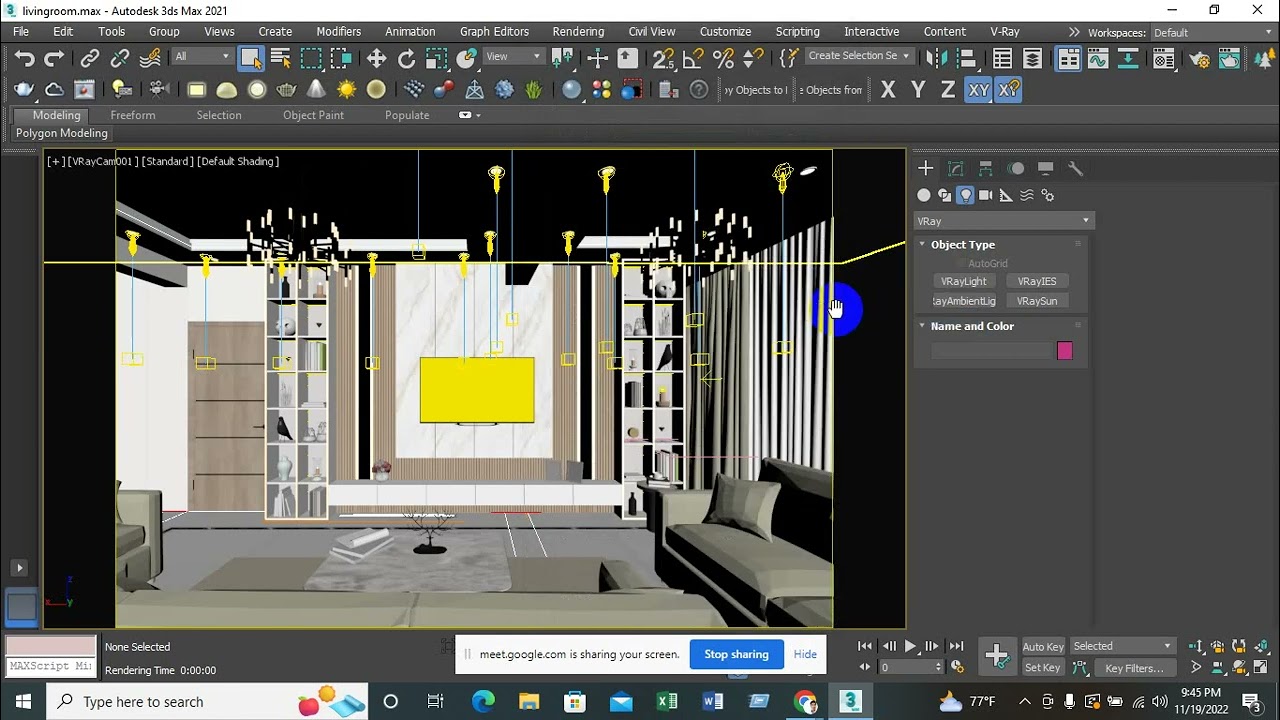
Task: Click the V-Ray sun light toolbar icon
Action: pyautogui.click(x=346, y=90)
